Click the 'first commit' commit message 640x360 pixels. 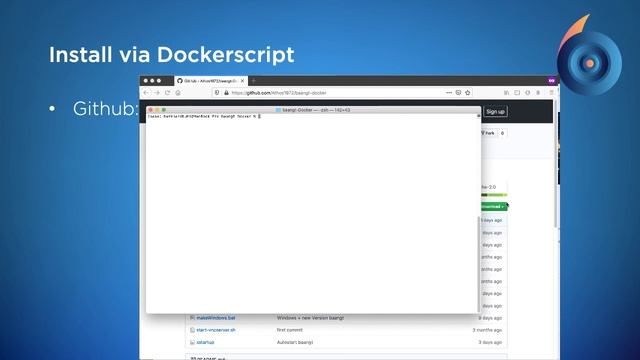[x=289, y=330]
